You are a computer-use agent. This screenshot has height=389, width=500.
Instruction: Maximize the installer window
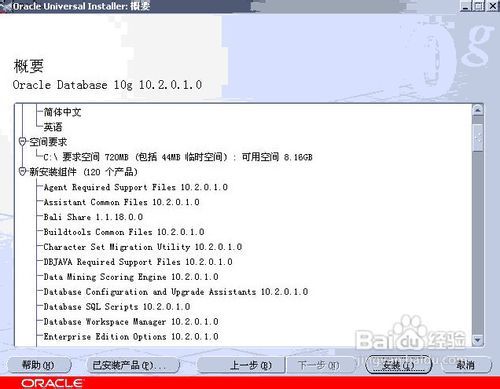point(479,6)
